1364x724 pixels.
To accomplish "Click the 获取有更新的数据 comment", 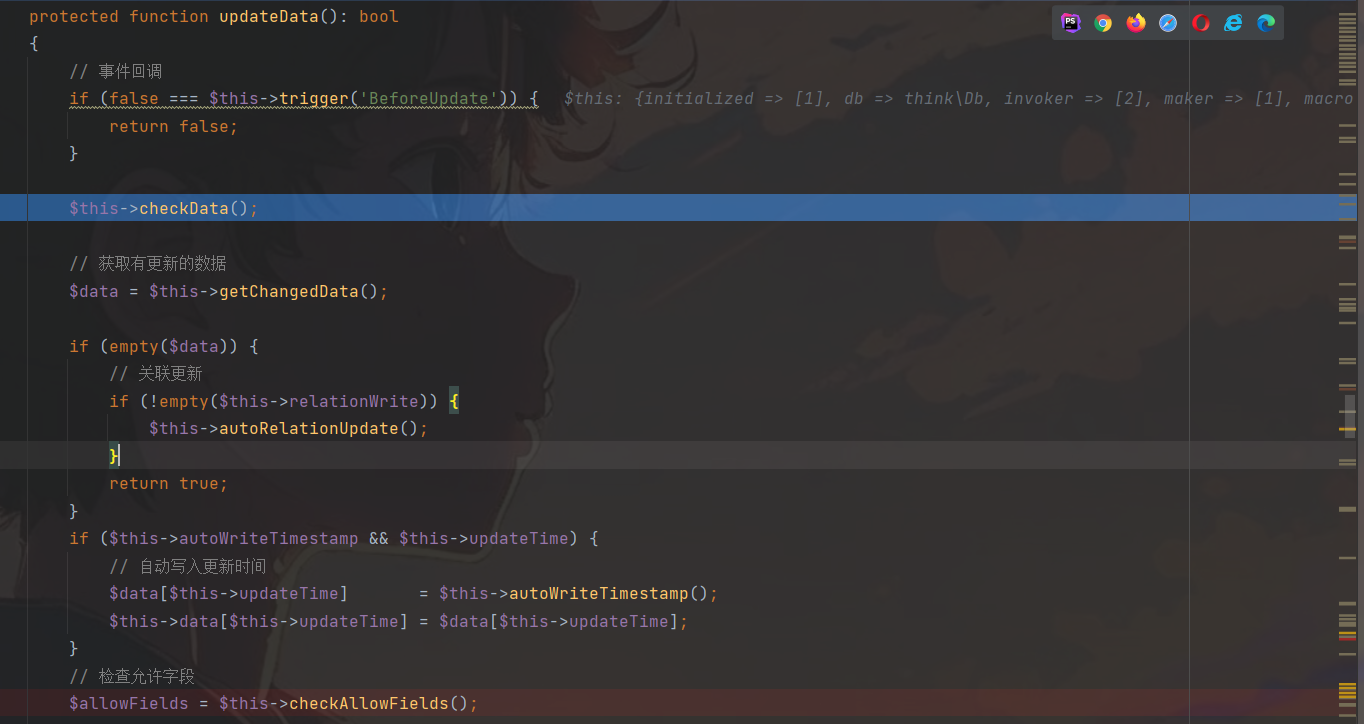I will tap(148, 263).
